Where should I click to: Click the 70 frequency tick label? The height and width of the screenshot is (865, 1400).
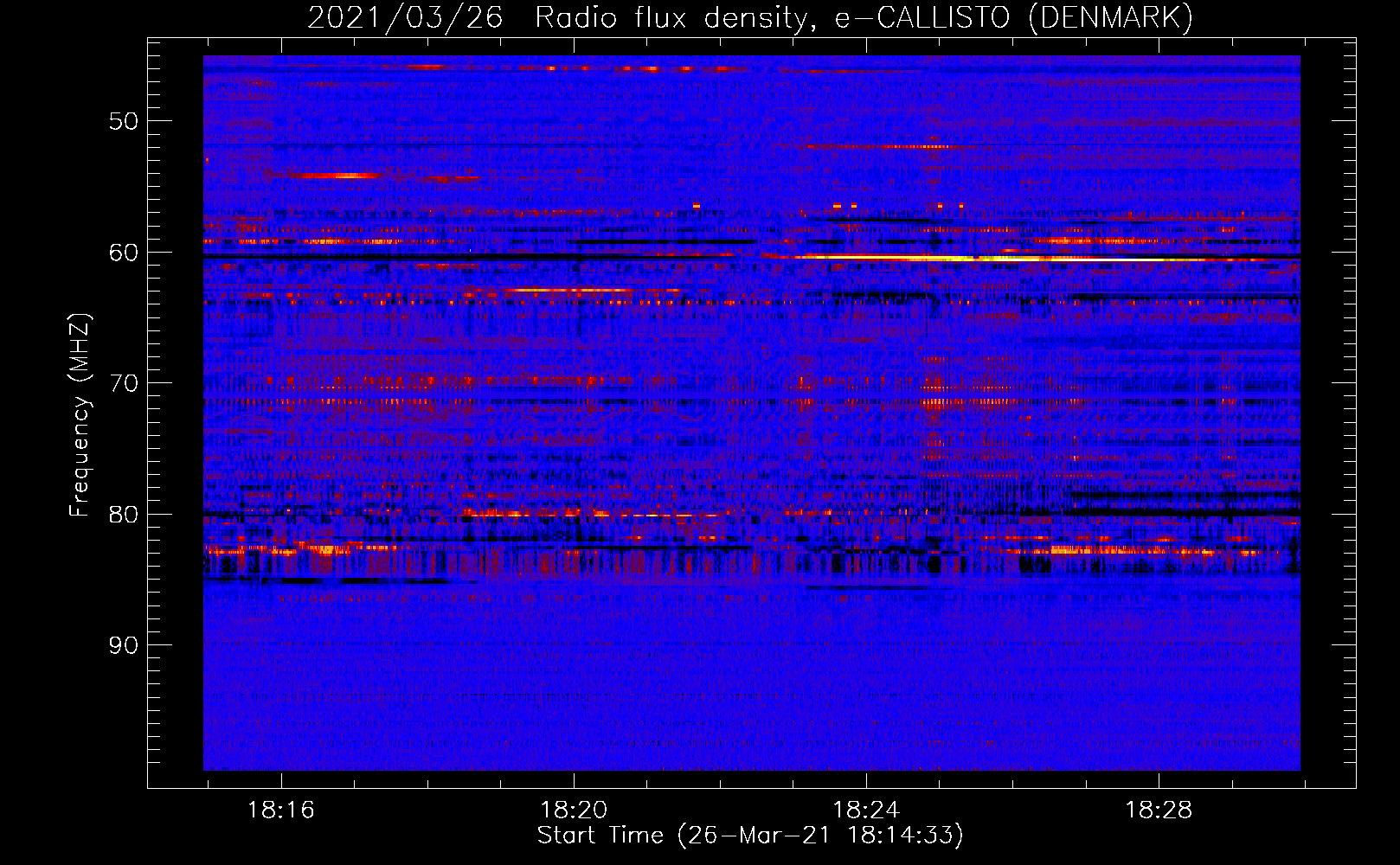click(124, 383)
